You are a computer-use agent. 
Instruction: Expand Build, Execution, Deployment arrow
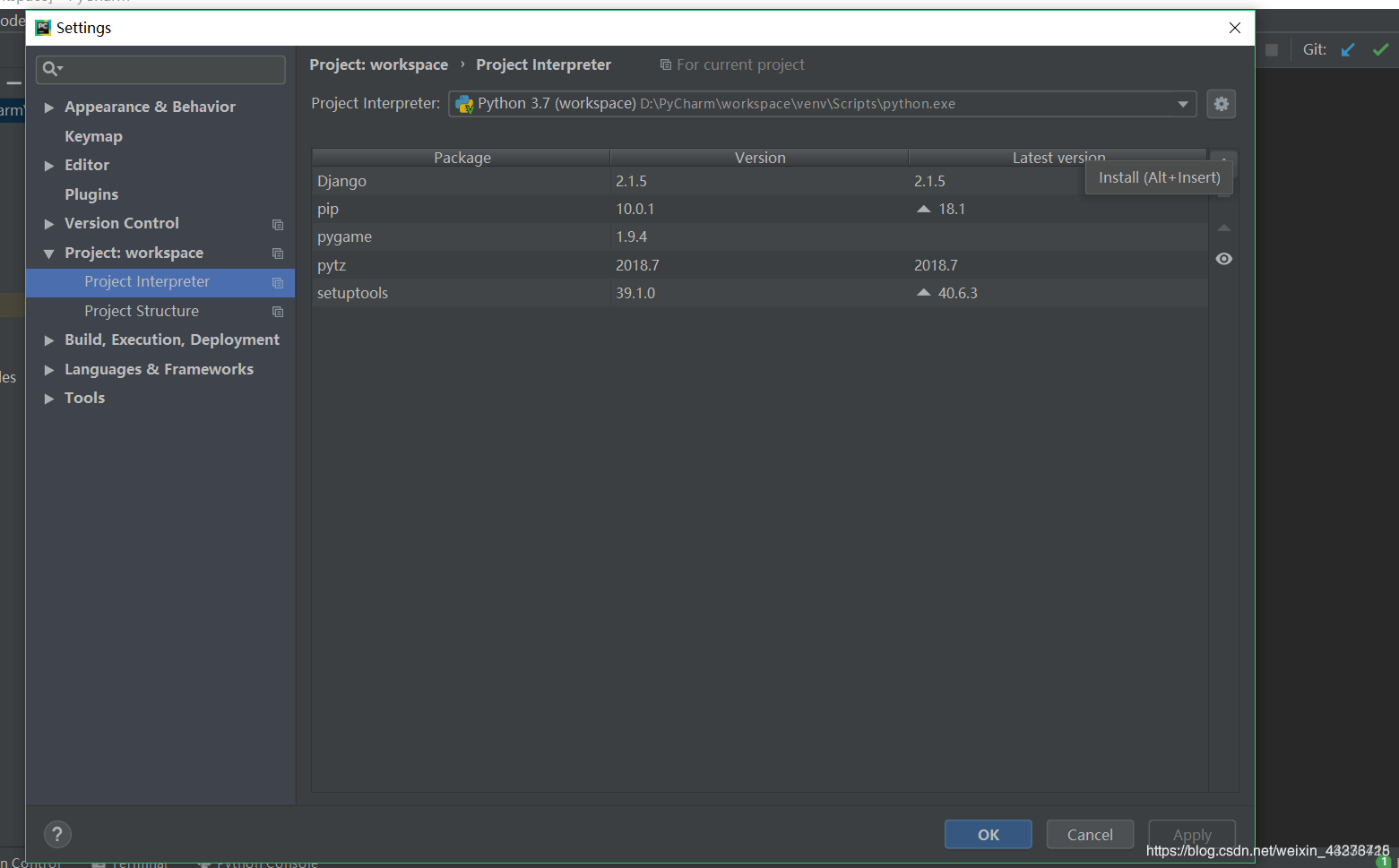(x=49, y=340)
